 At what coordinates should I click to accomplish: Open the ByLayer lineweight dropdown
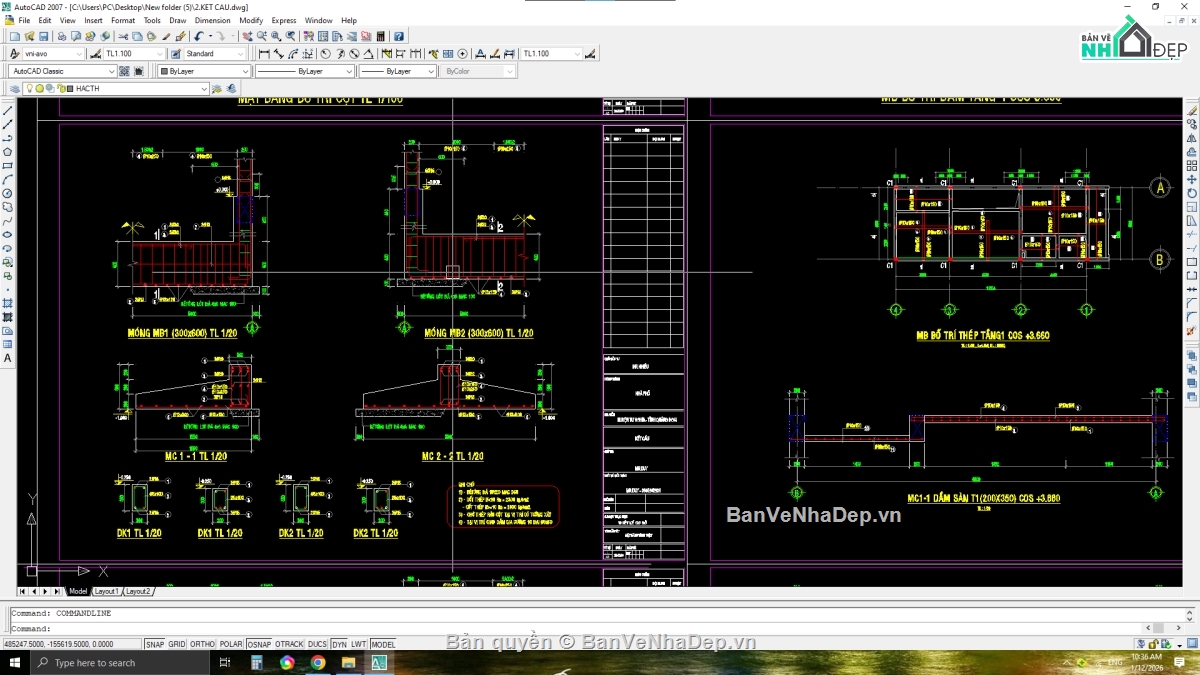click(398, 71)
